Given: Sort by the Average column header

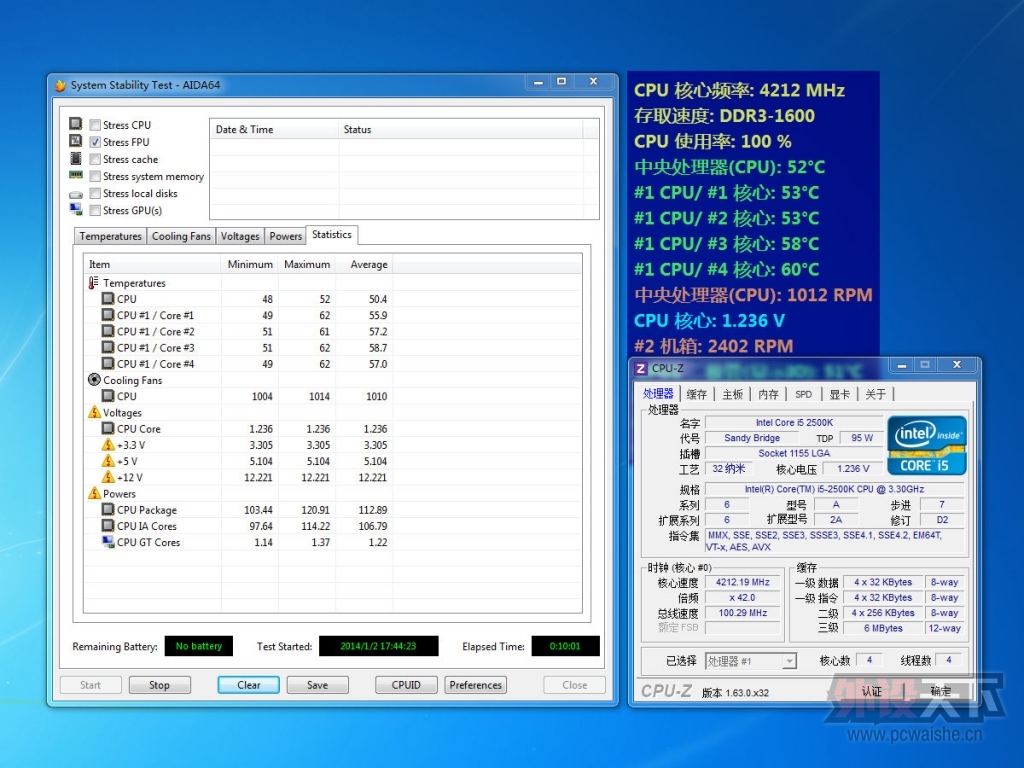Looking at the screenshot, I should (x=364, y=264).
